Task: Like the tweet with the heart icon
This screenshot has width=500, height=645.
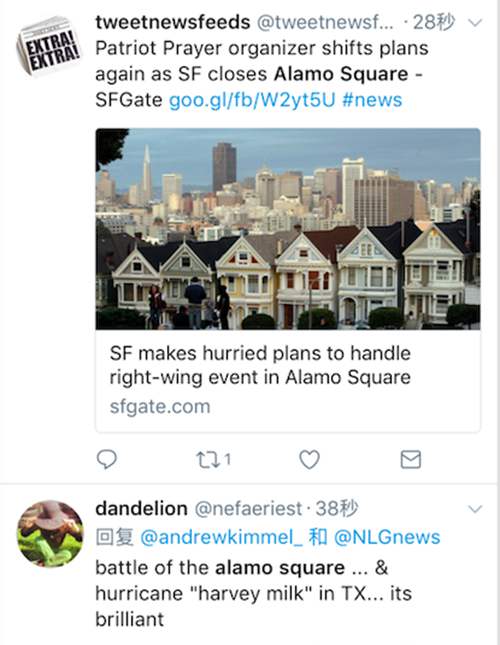Action: click(309, 459)
